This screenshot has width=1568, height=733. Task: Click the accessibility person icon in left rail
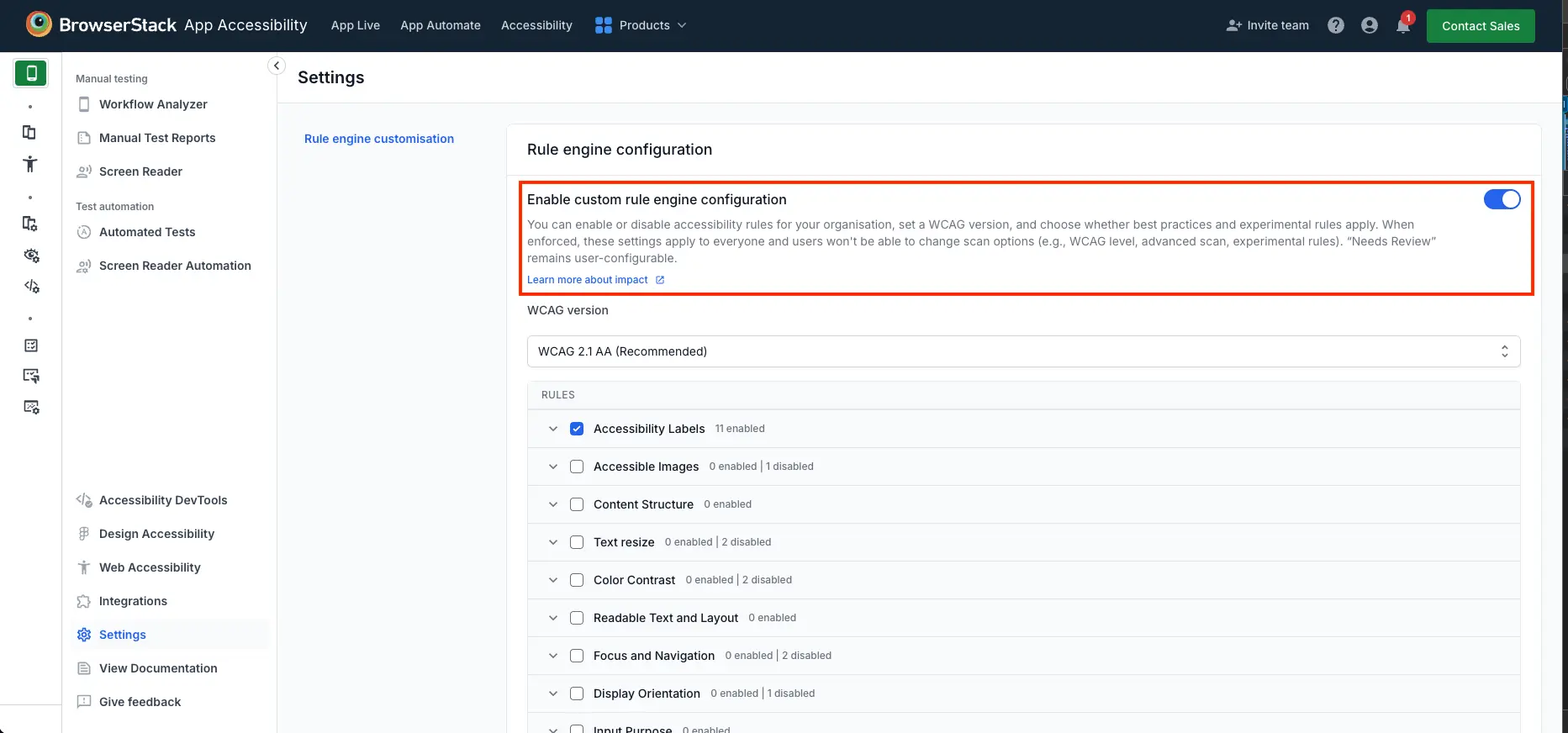[30, 164]
